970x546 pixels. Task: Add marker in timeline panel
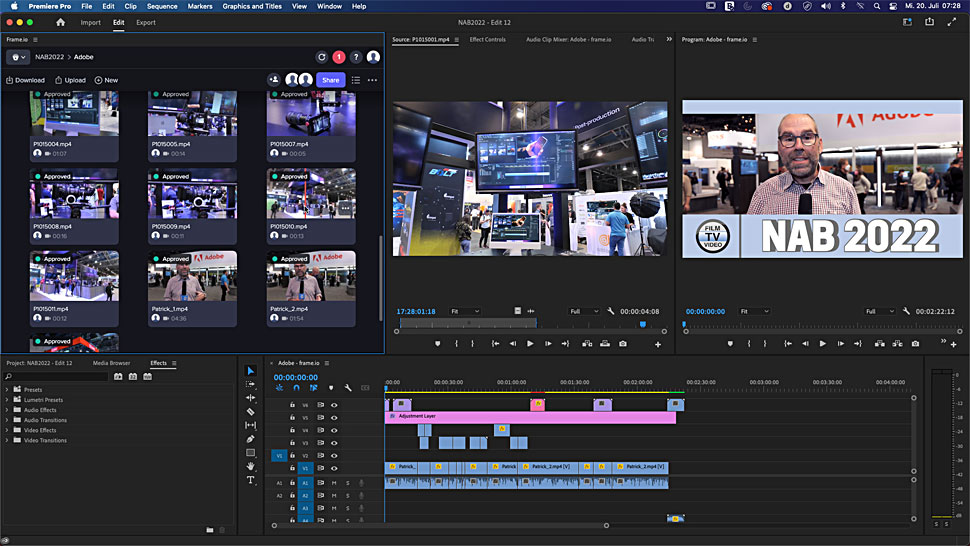(331, 388)
